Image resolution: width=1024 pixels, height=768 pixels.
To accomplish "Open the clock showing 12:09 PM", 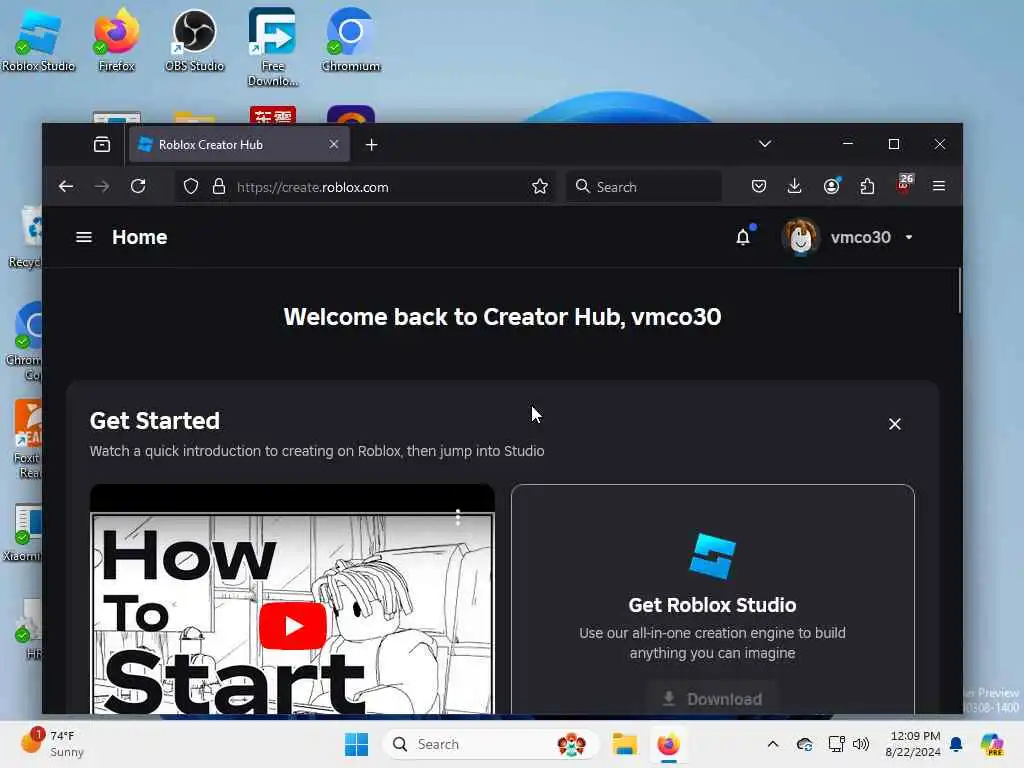I will click(x=913, y=744).
